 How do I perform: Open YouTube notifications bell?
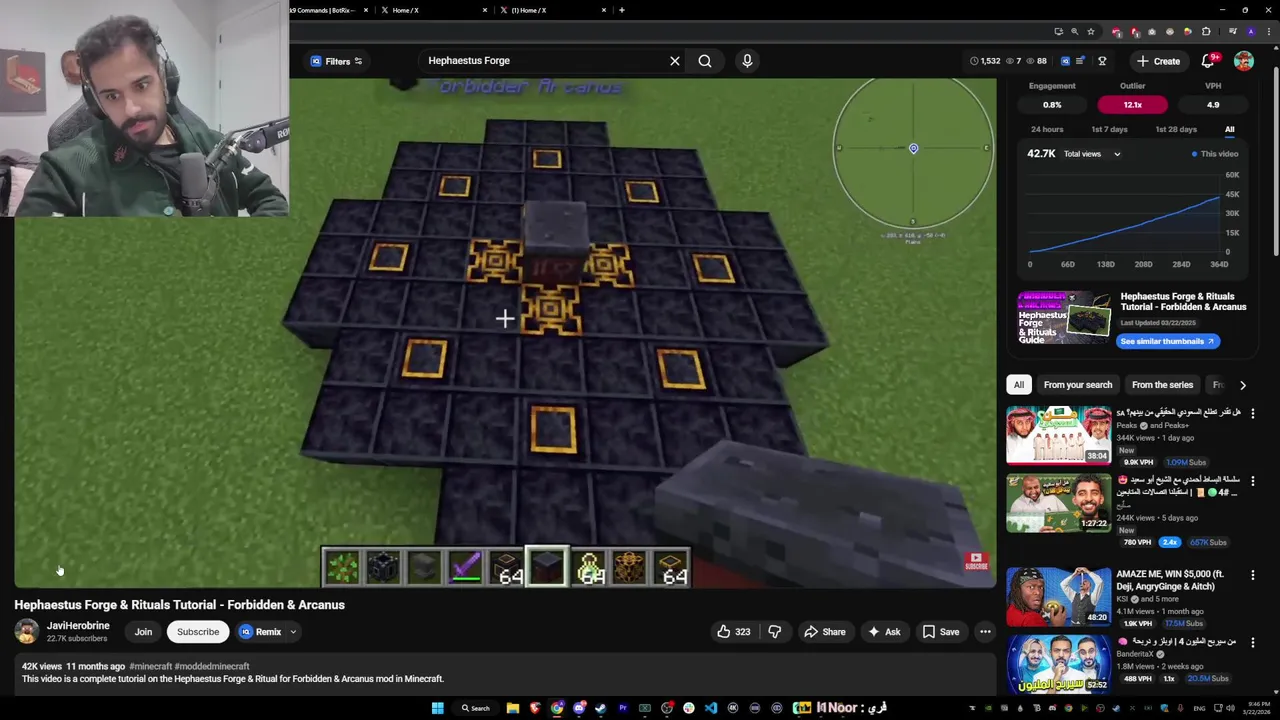coord(1208,61)
